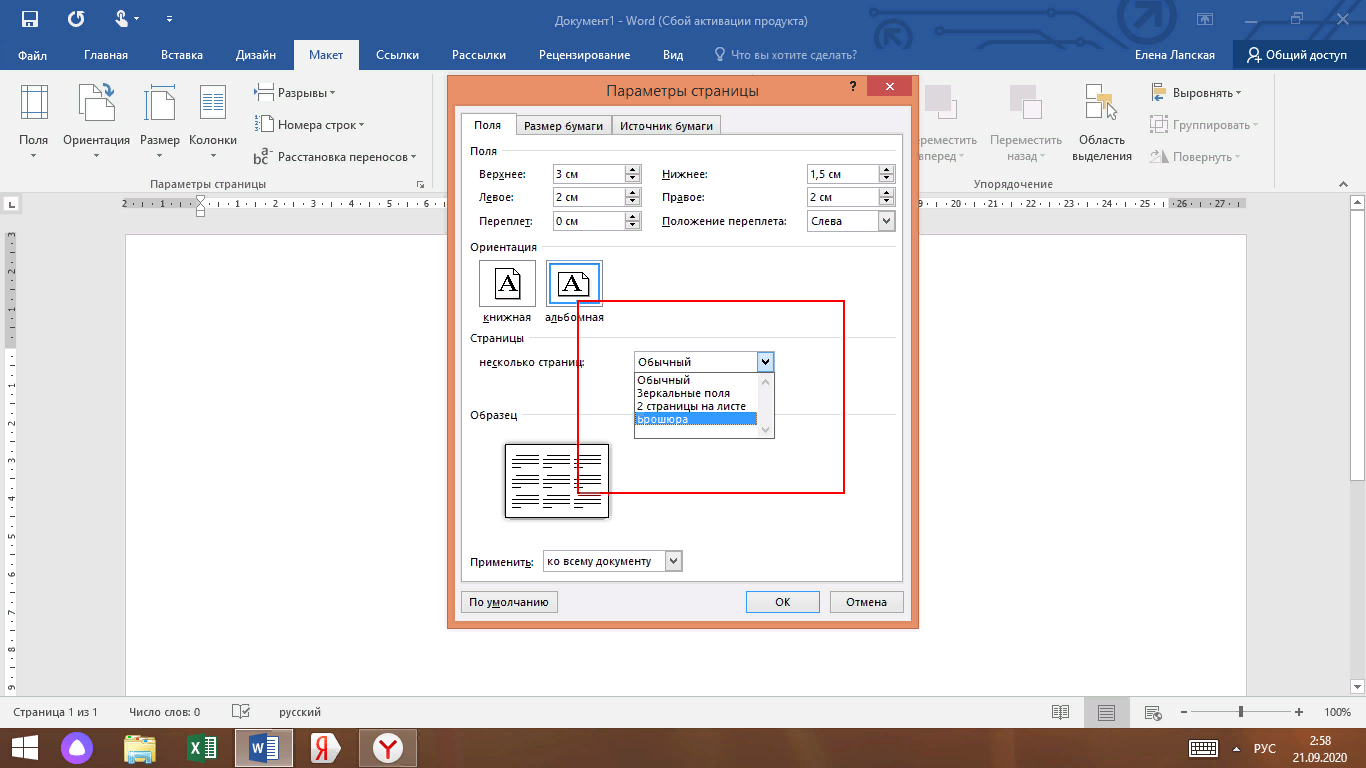Confirm with OK button
The width and height of the screenshot is (1366, 768).
point(783,602)
